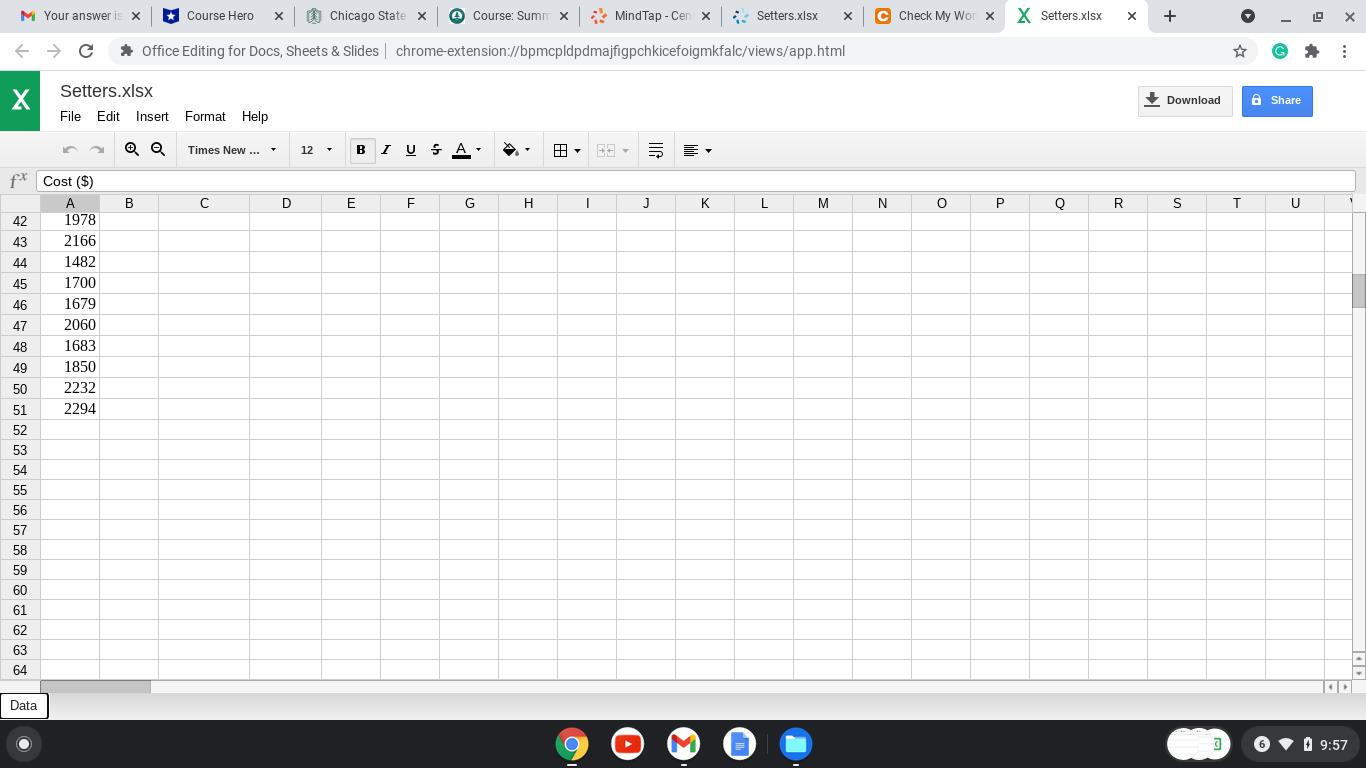Click the green Sheets app logo
Image resolution: width=1366 pixels, height=768 pixels.
tap(20, 101)
